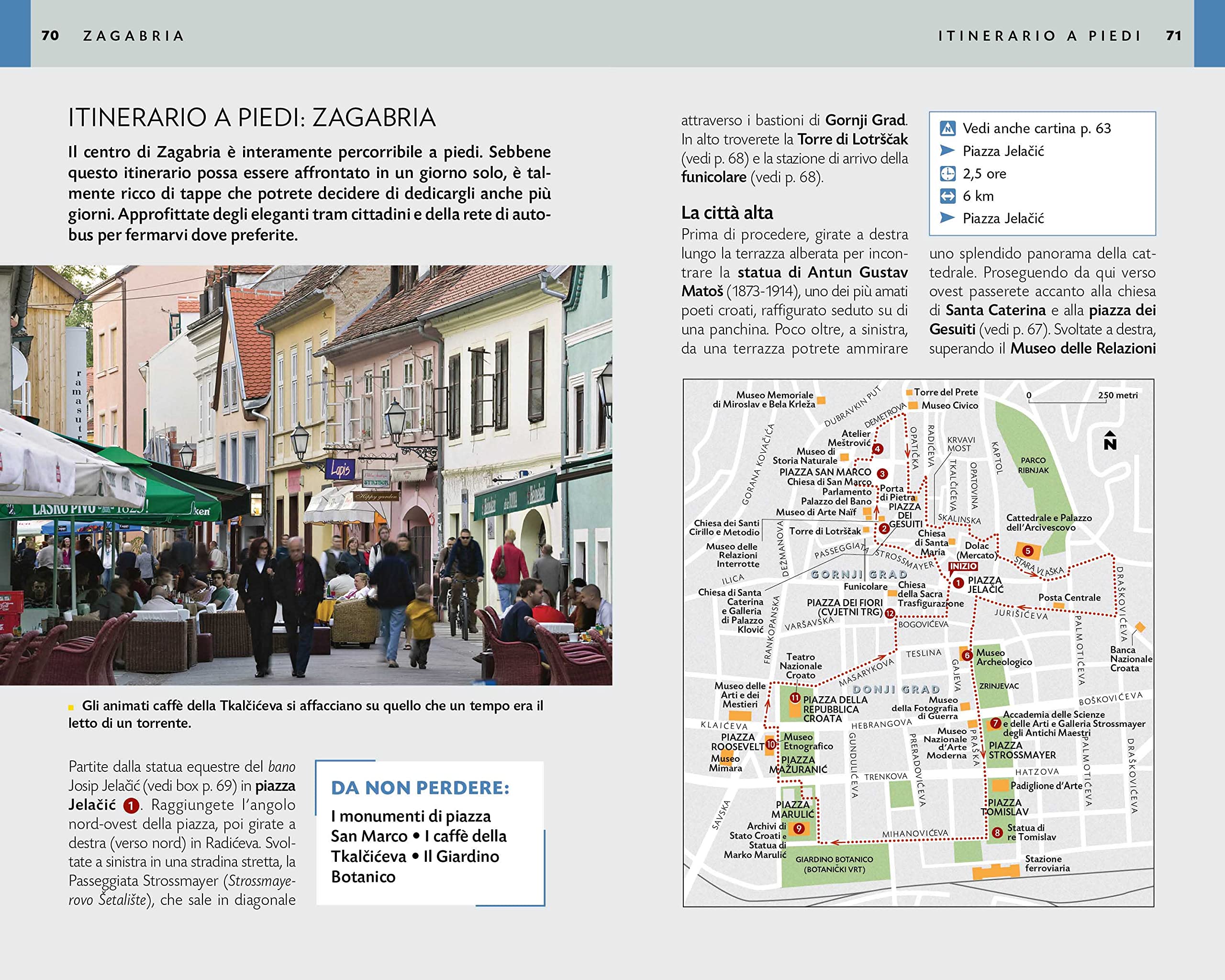
Task: Select map marker 4 by Atelier Meštrović
Action: [877, 449]
